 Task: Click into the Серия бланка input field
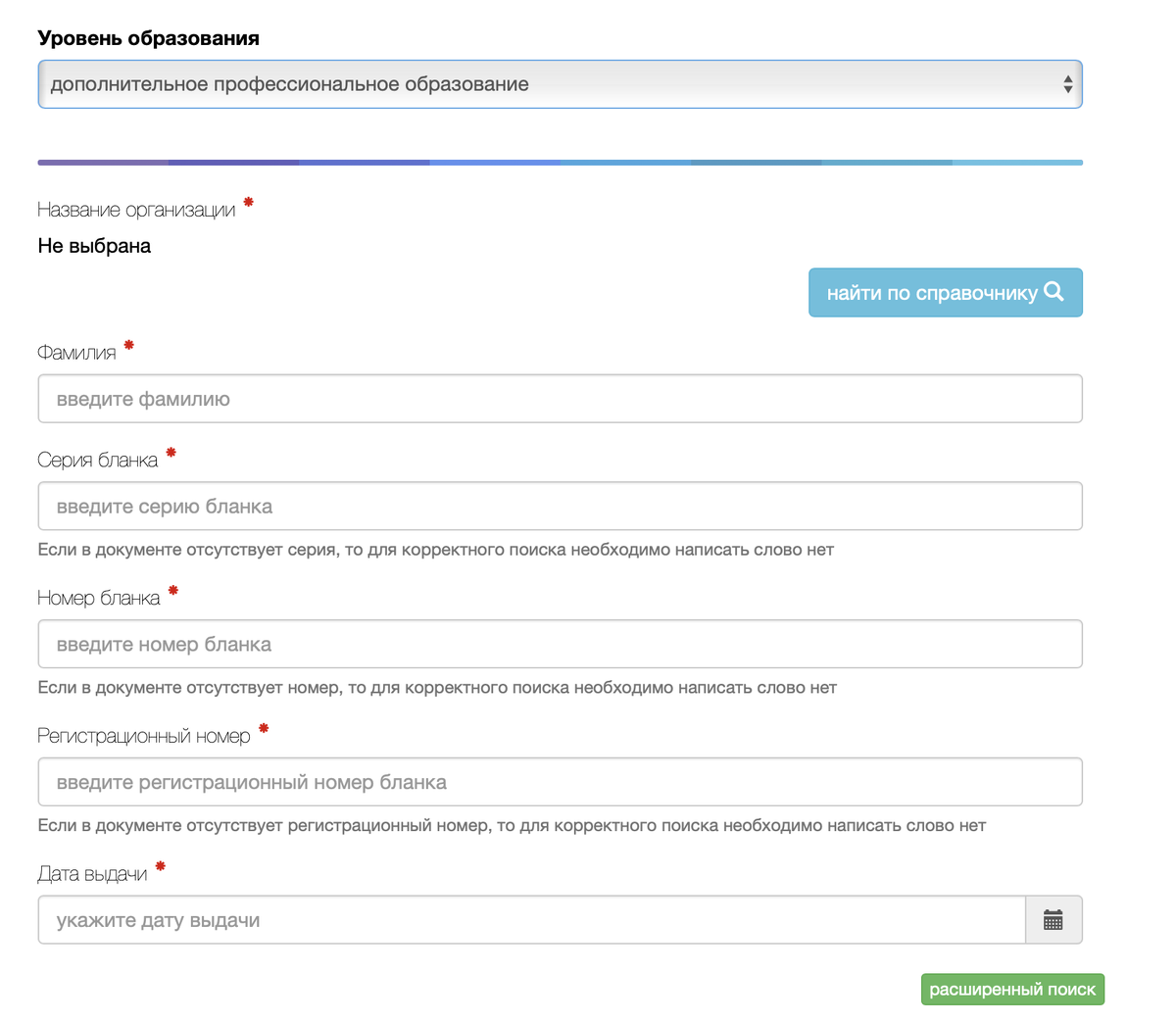559,507
